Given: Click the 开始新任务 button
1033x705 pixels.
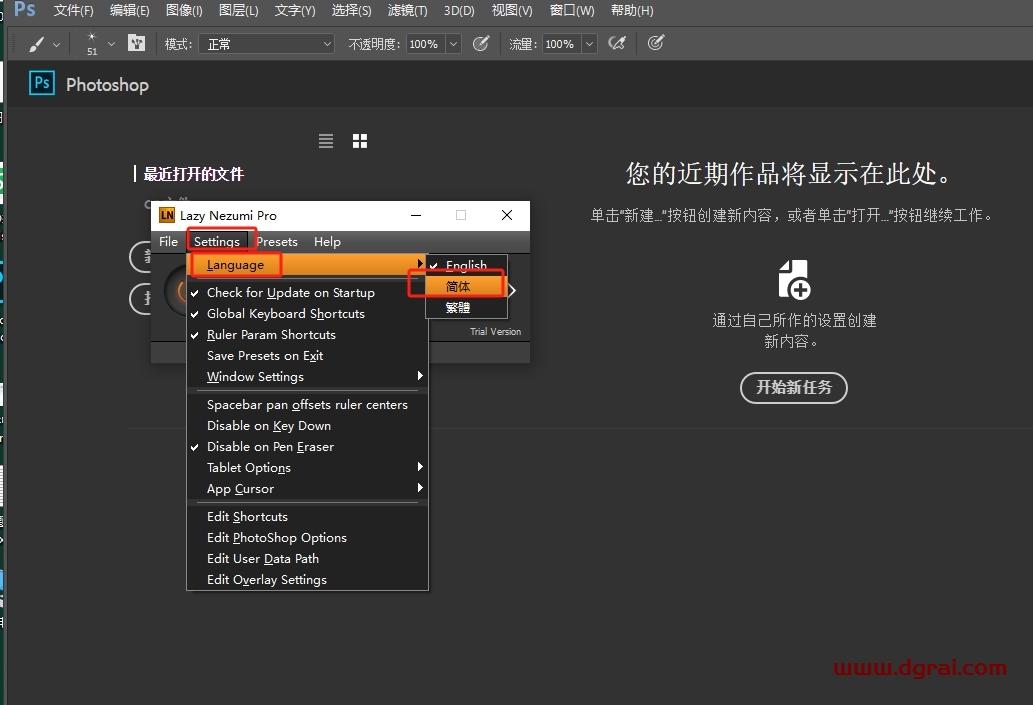Looking at the screenshot, I should [x=794, y=387].
